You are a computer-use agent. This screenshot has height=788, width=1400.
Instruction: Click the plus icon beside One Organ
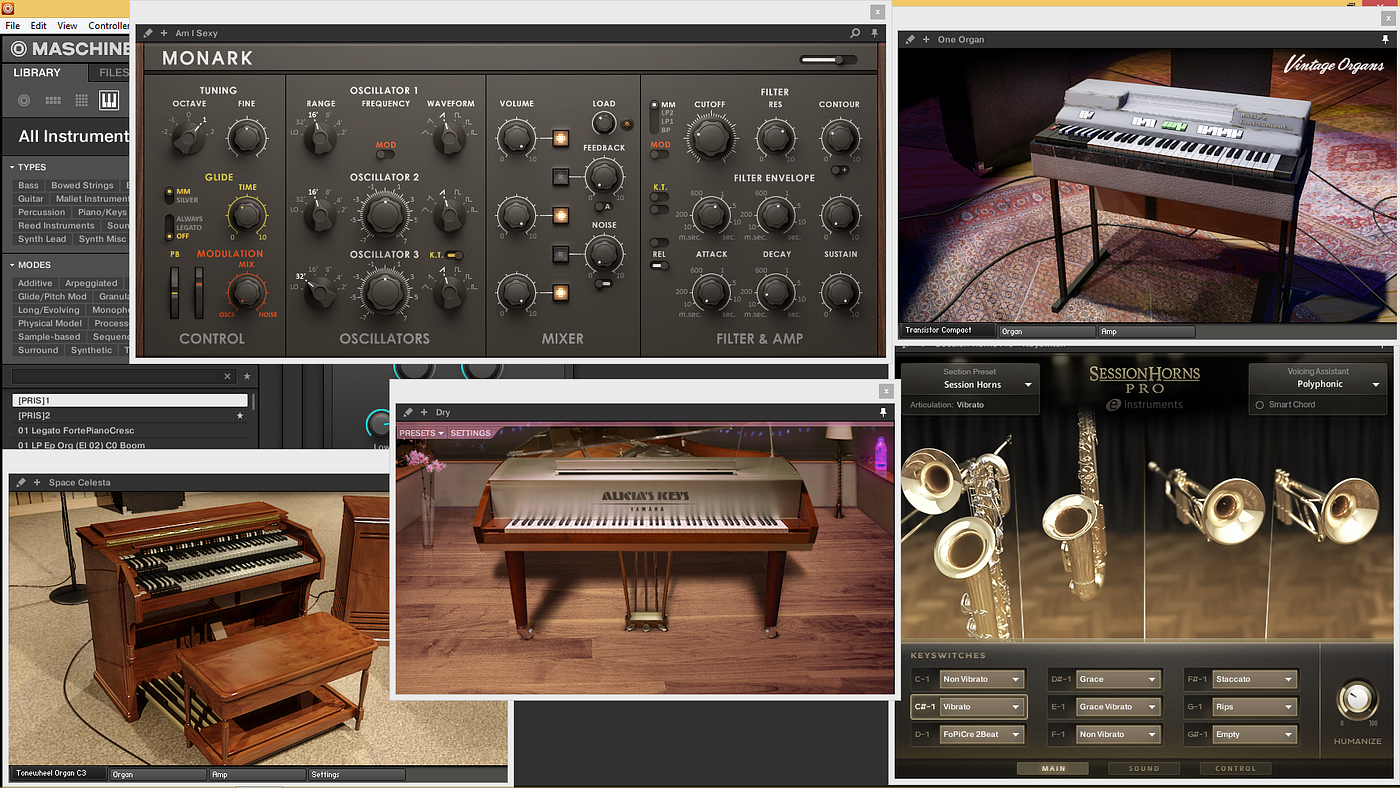[926, 39]
